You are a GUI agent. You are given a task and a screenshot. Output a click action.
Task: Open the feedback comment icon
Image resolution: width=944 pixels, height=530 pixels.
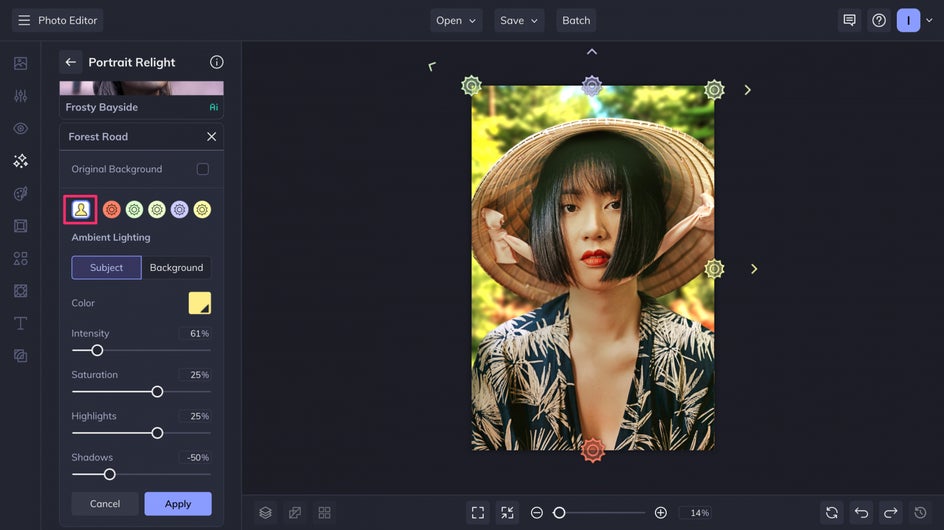pyautogui.click(x=849, y=20)
